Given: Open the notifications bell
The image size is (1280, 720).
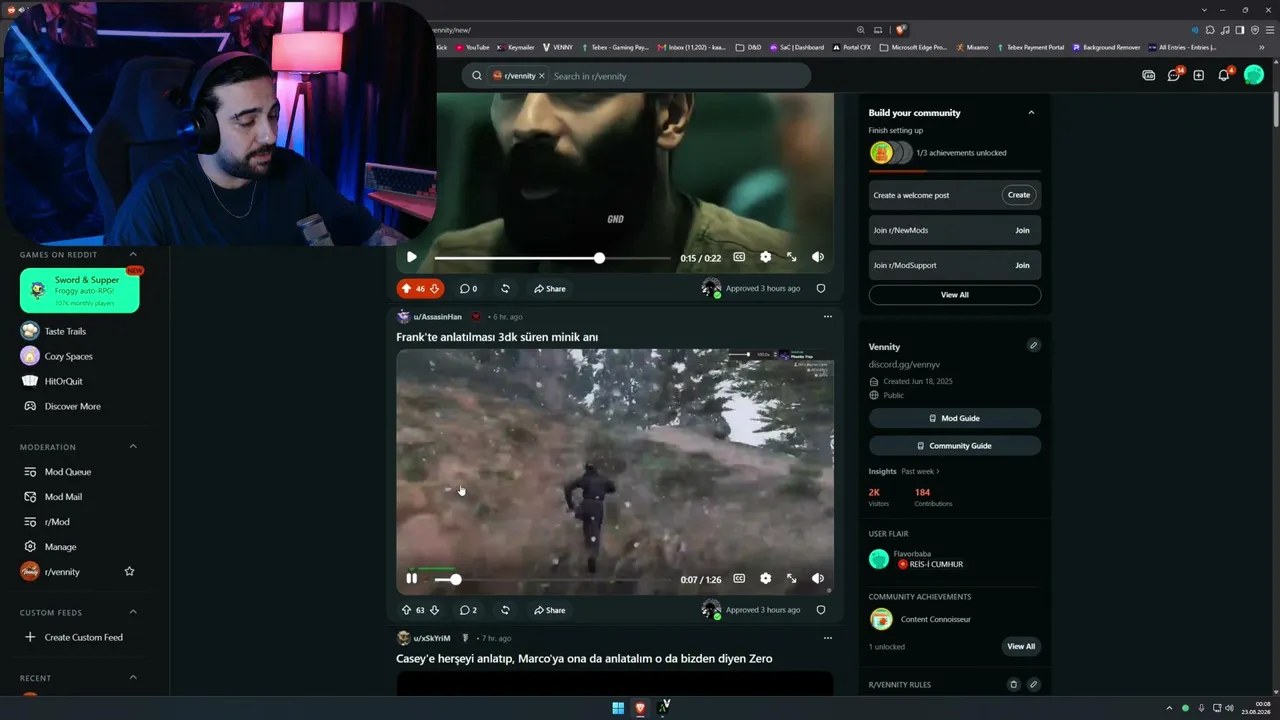Looking at the screenshot, I should pos(1224,76).
